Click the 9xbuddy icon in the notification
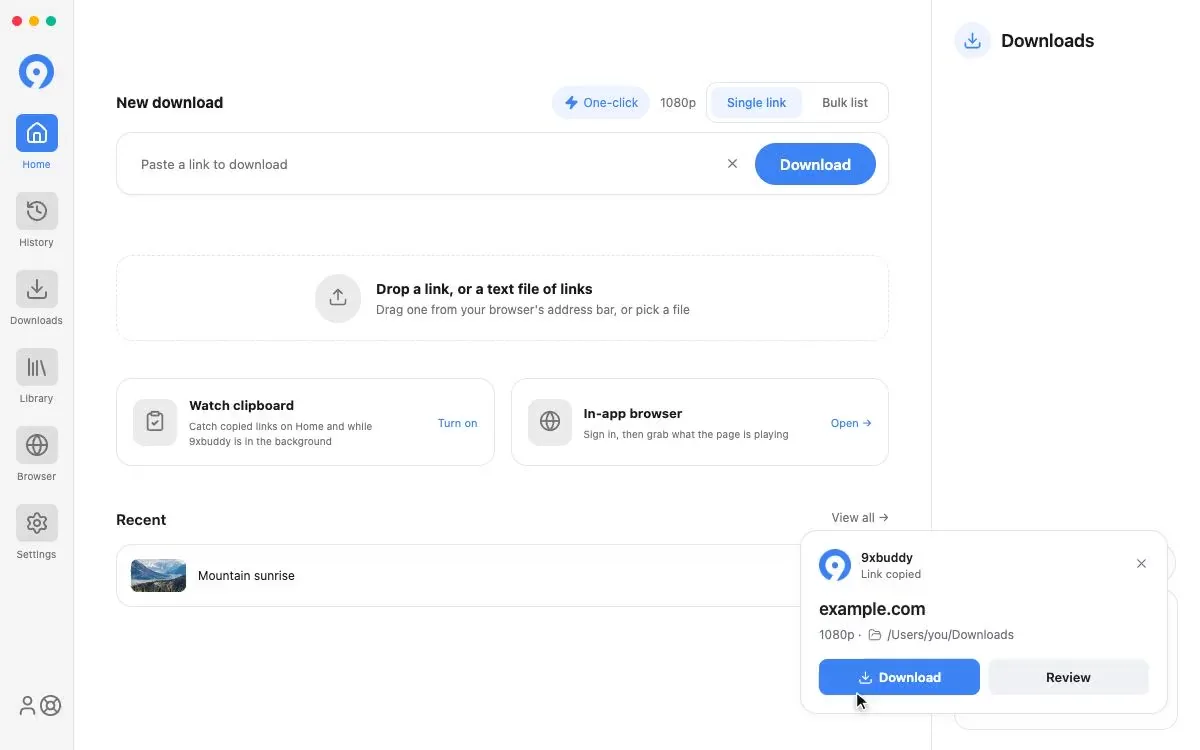 (835, 565)
